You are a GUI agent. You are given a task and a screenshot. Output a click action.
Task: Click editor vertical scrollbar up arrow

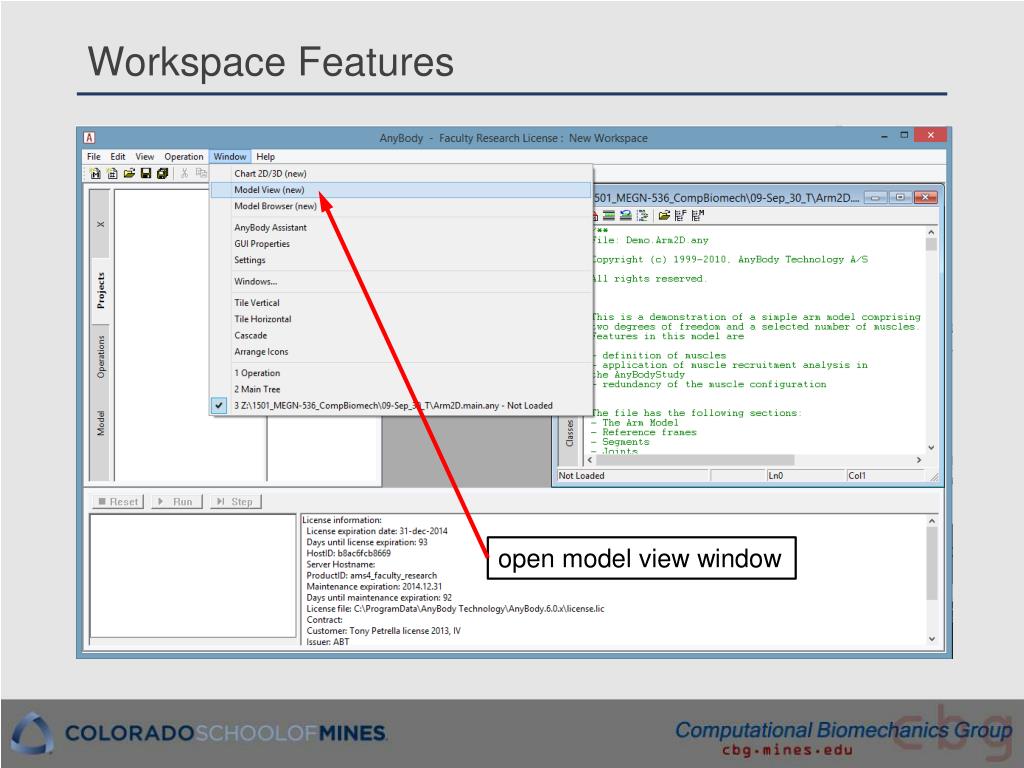[x=931, y=232]
